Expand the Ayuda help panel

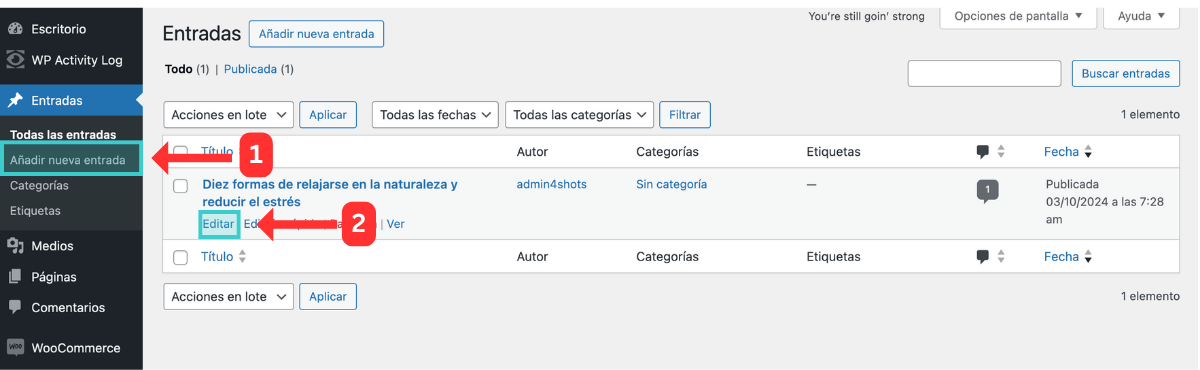click(x=1141, y=16)
